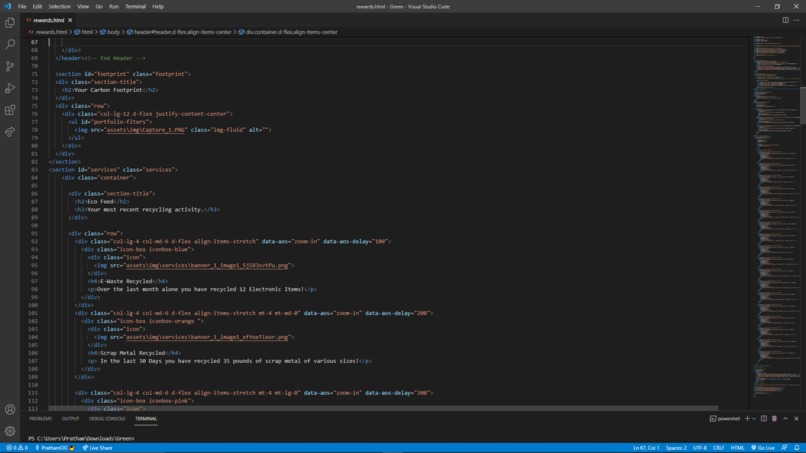The width and height of the screenshot is (806, 453).
Task: Switch to the DEBUG CONSOLE tab
Action: pos(107,419)
